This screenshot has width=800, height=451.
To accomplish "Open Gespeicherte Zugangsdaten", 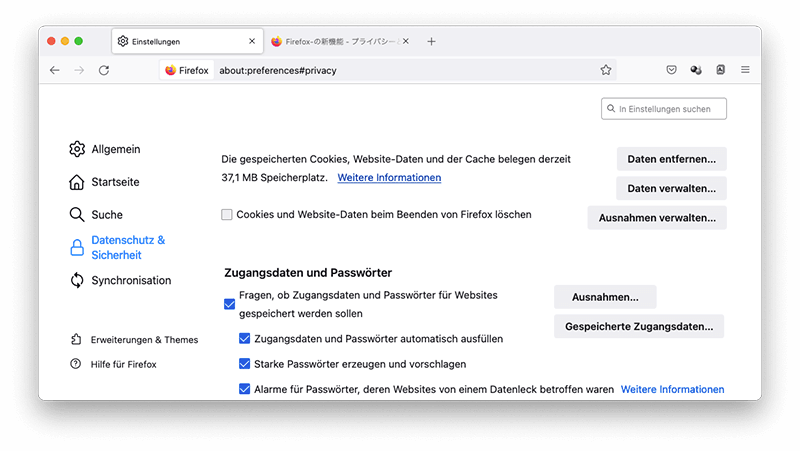I will pyautogui.click(x=638, y=326).
